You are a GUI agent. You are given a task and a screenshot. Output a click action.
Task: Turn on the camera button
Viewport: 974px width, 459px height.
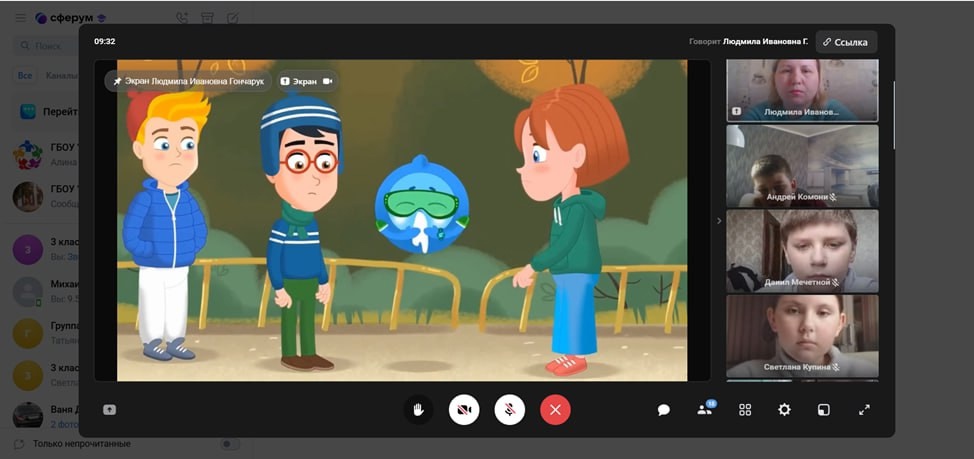[x=464, y=410]
